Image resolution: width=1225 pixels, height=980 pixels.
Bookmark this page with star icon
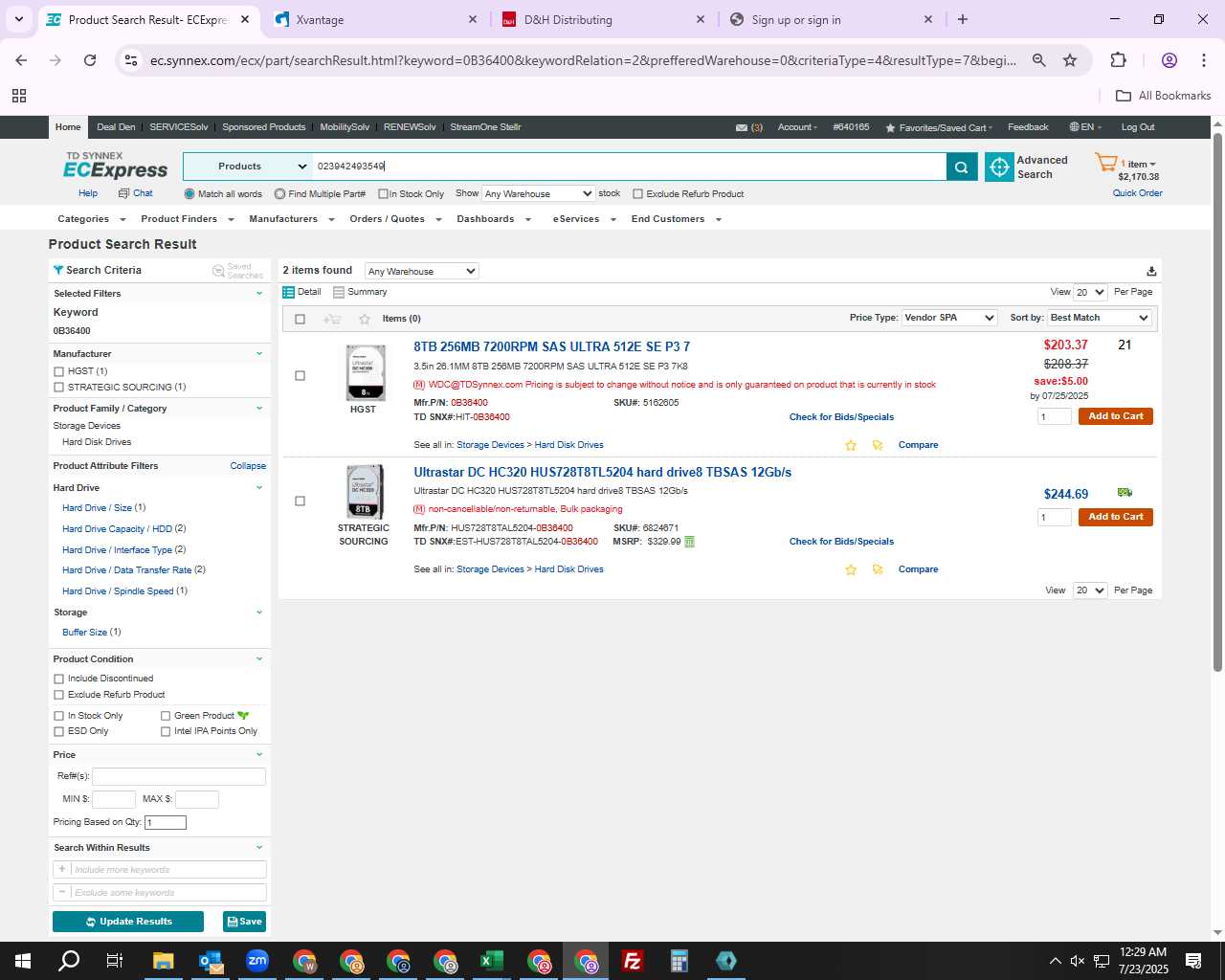(x=1070, y=60)
